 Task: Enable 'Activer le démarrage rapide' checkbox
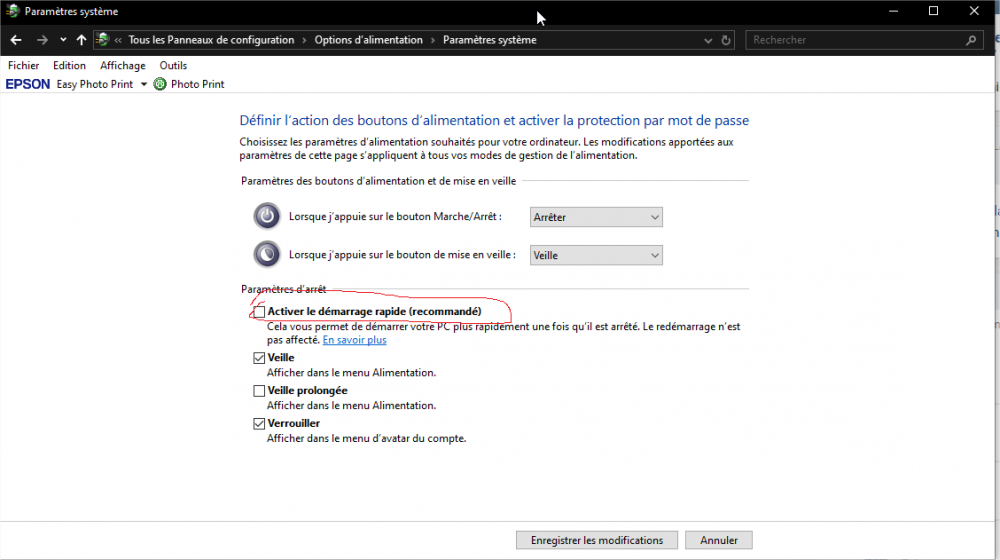point(259,312)
